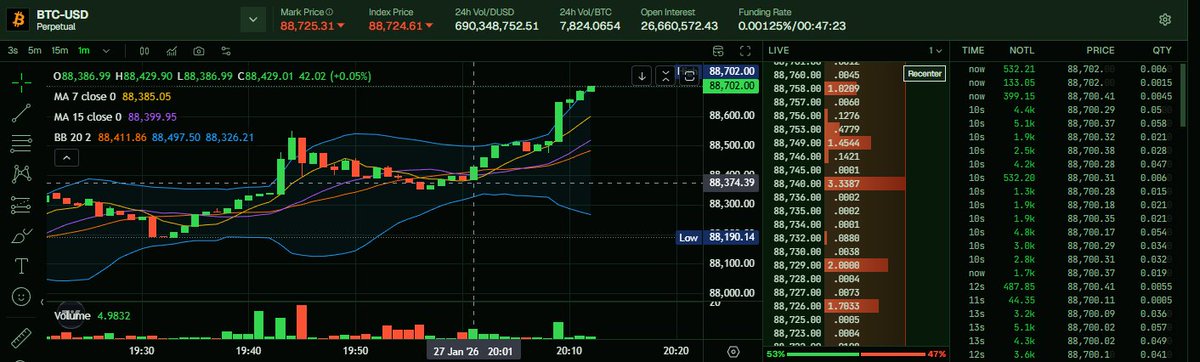The image size is (1200, 362).
Task: Open the order book grouping dropdown
Action: [934, 50]
